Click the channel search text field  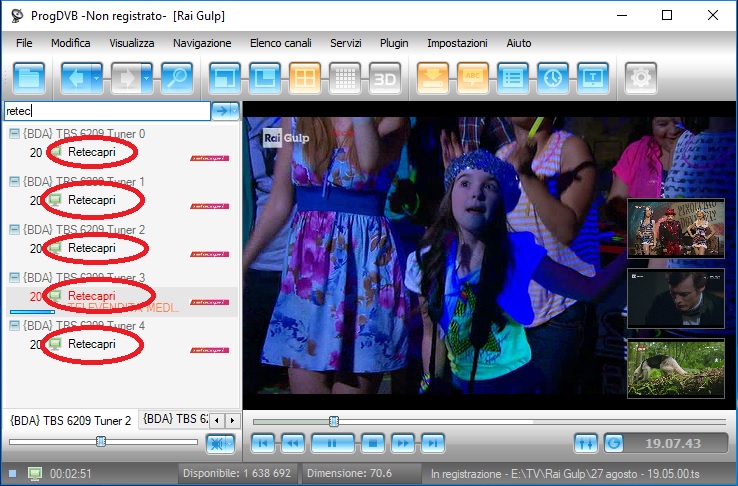tap(105, 111)
